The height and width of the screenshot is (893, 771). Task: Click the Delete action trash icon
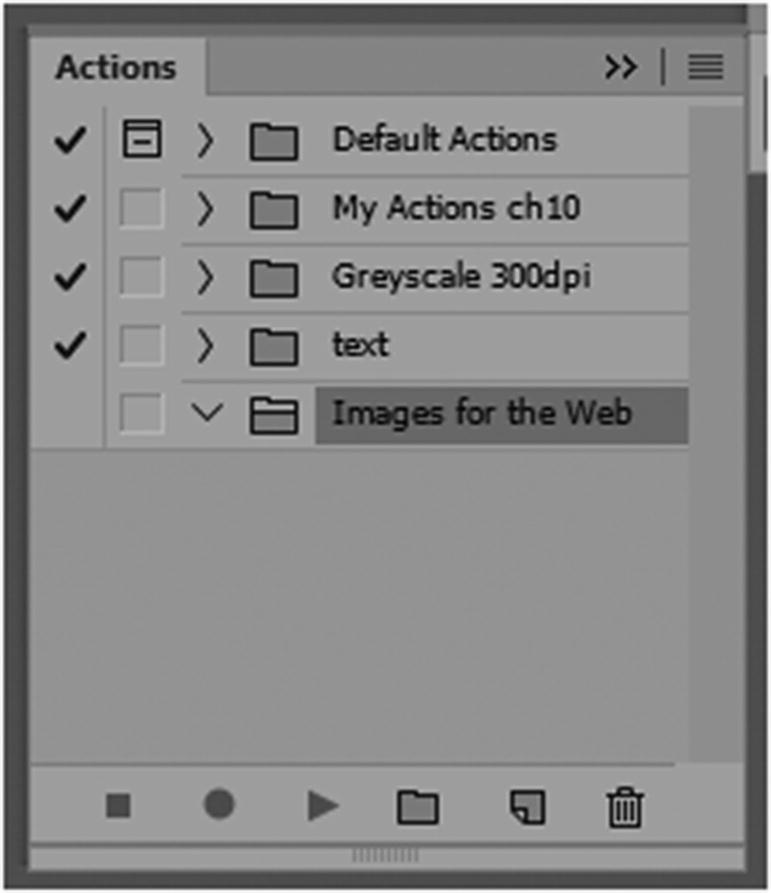(x=624, y=804)
